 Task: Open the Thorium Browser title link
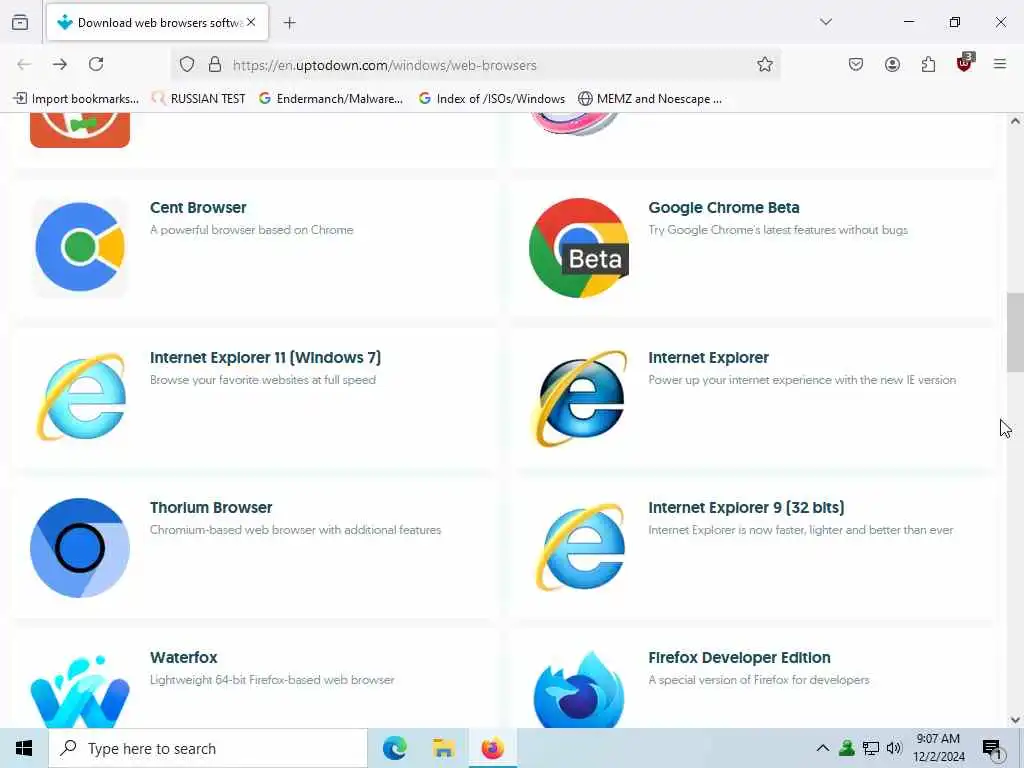pos(211,507)
